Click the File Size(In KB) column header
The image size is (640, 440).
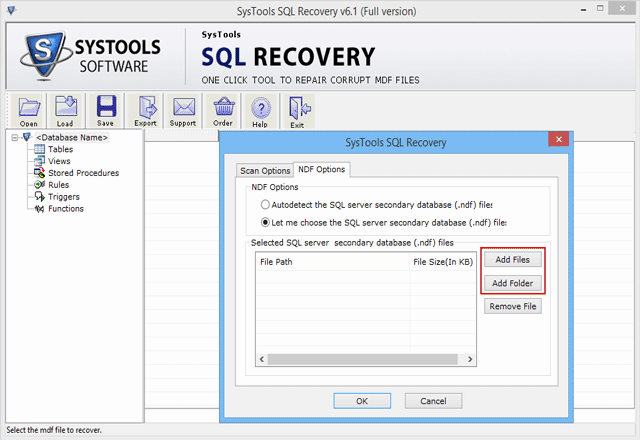pyautogui.click(x=443, y=262)
